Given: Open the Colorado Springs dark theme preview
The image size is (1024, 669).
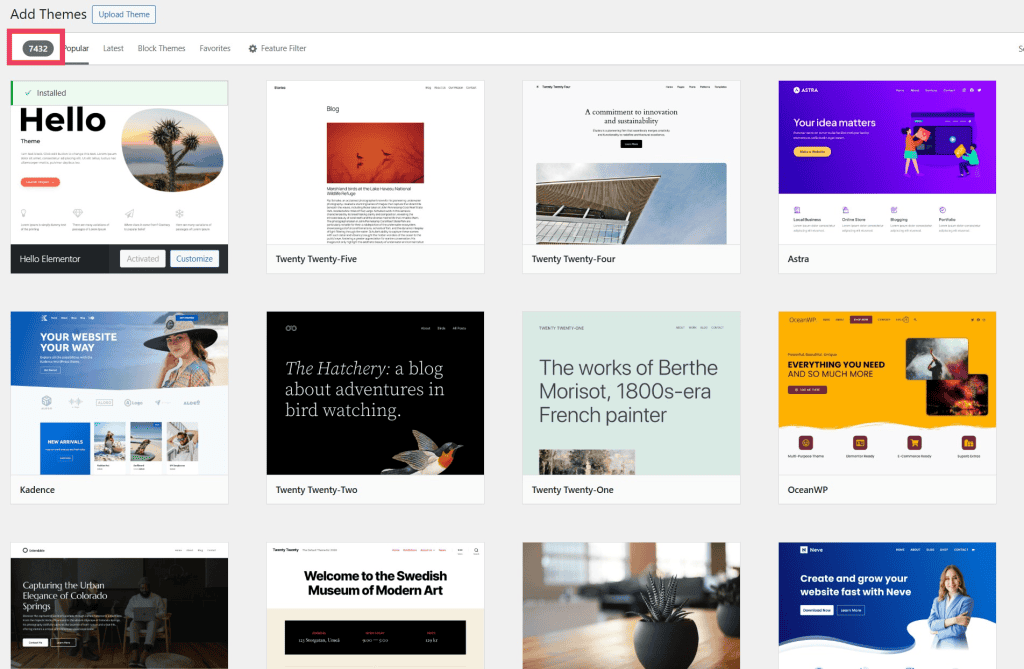Looking at the screenshot, I should pos(120,606).
